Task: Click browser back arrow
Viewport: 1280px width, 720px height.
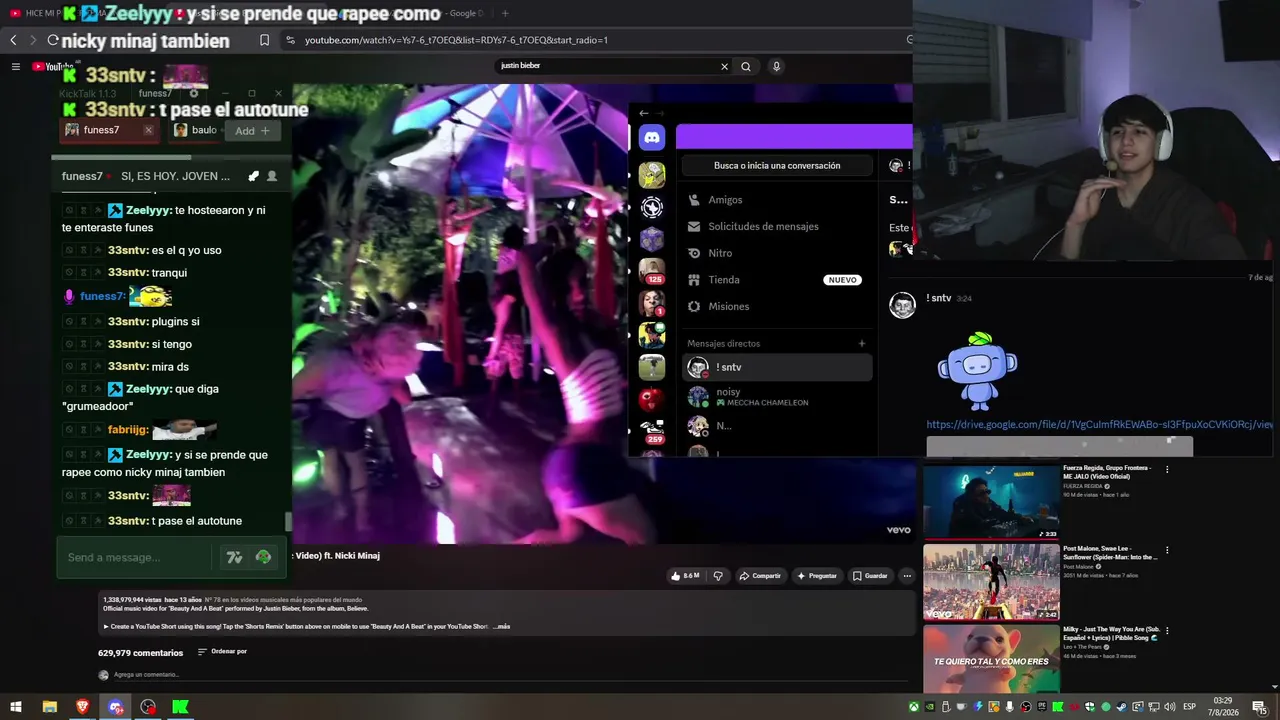Action: tap(13, 40)
